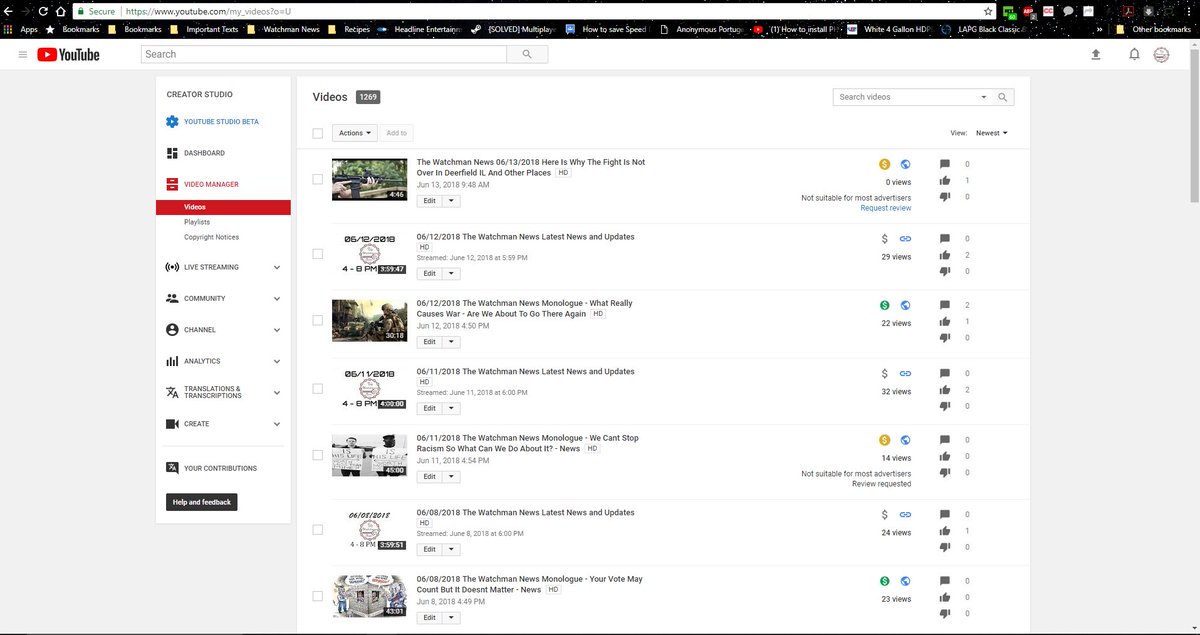Open the thumbnail of the Deerfield IL video

(x=369, y=179)
